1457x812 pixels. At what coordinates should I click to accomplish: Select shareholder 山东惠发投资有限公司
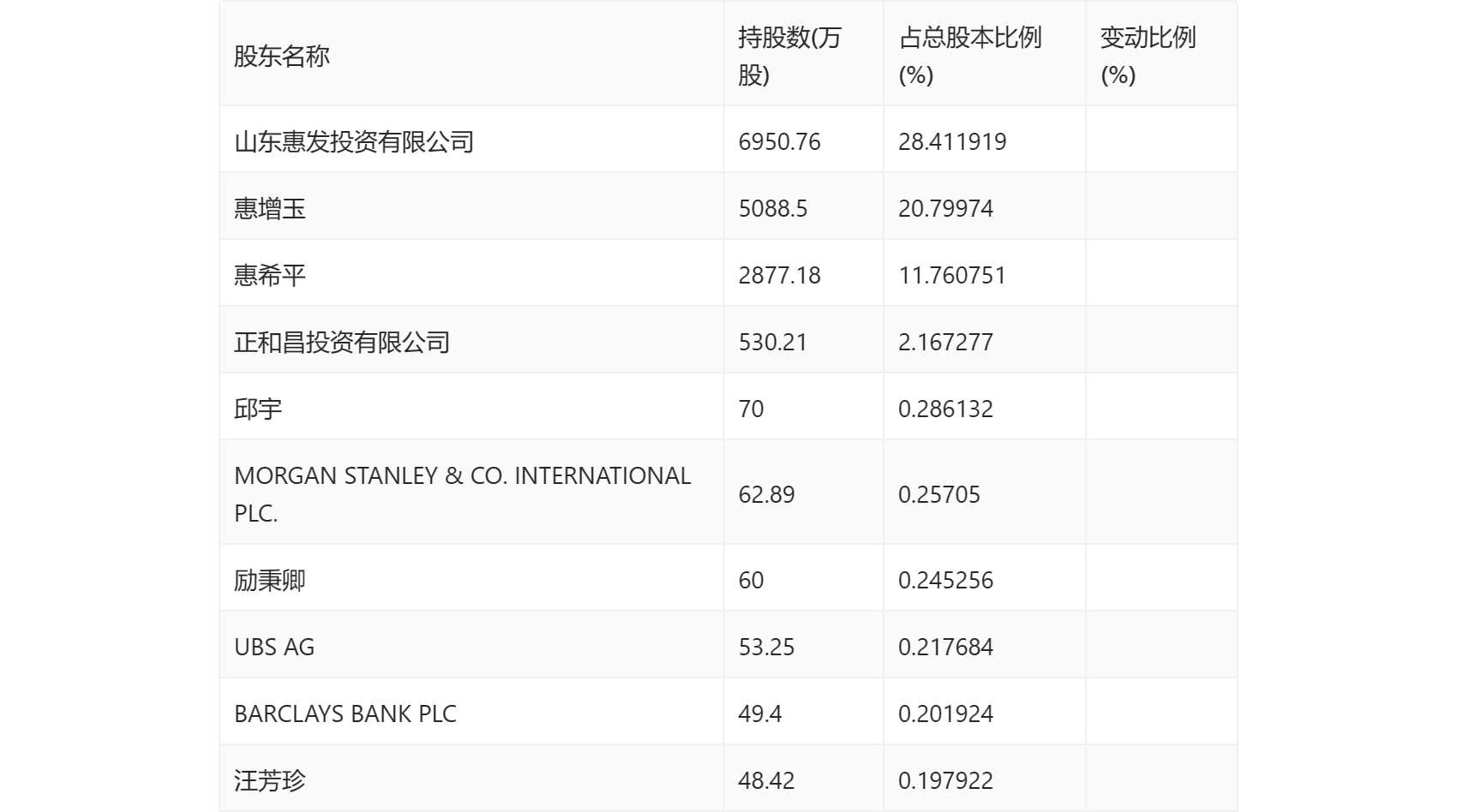(x=354, y=142)
